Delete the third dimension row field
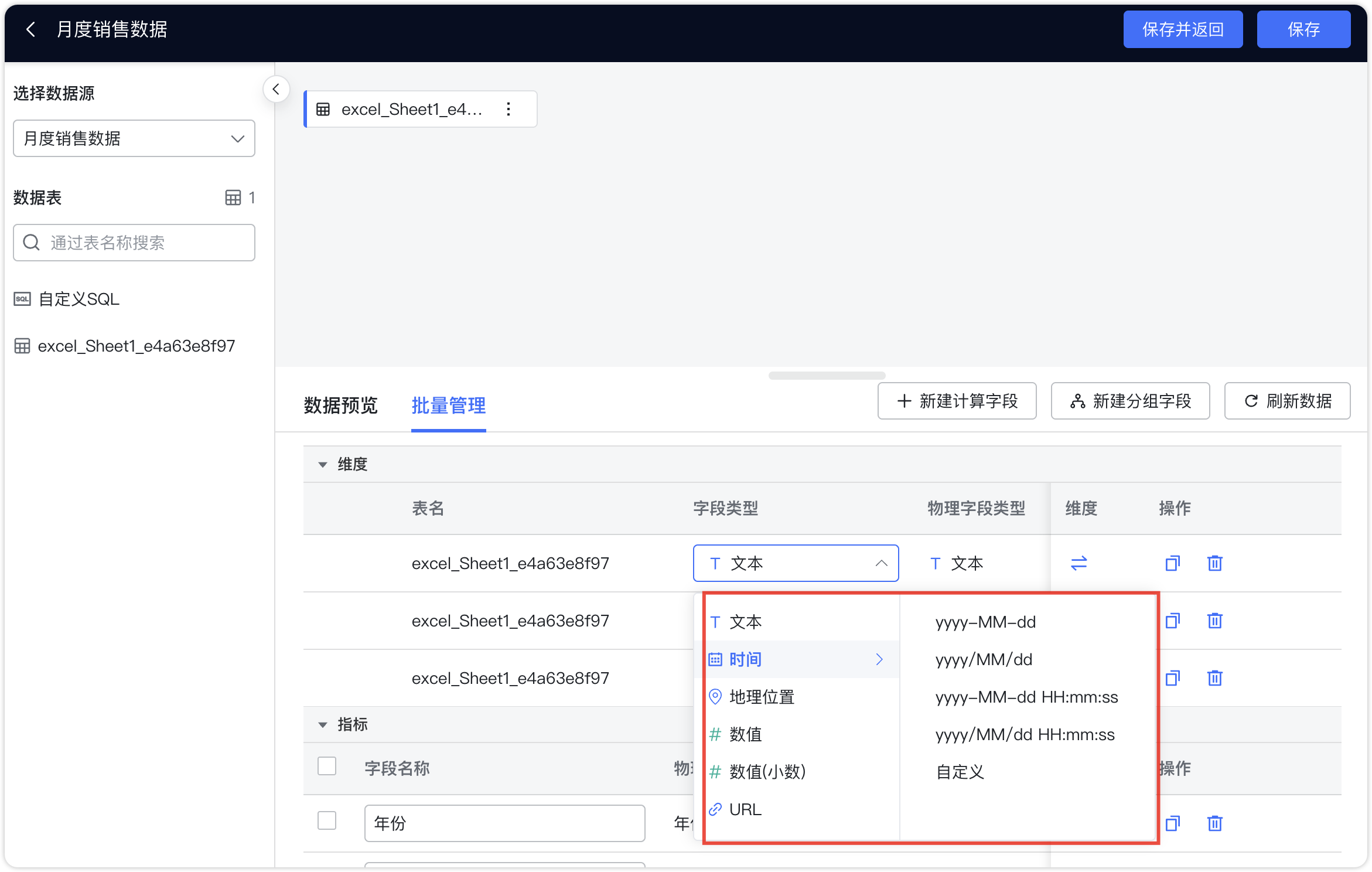The width and height of the screenshot is (1372, 872). tap(1214, 678)
